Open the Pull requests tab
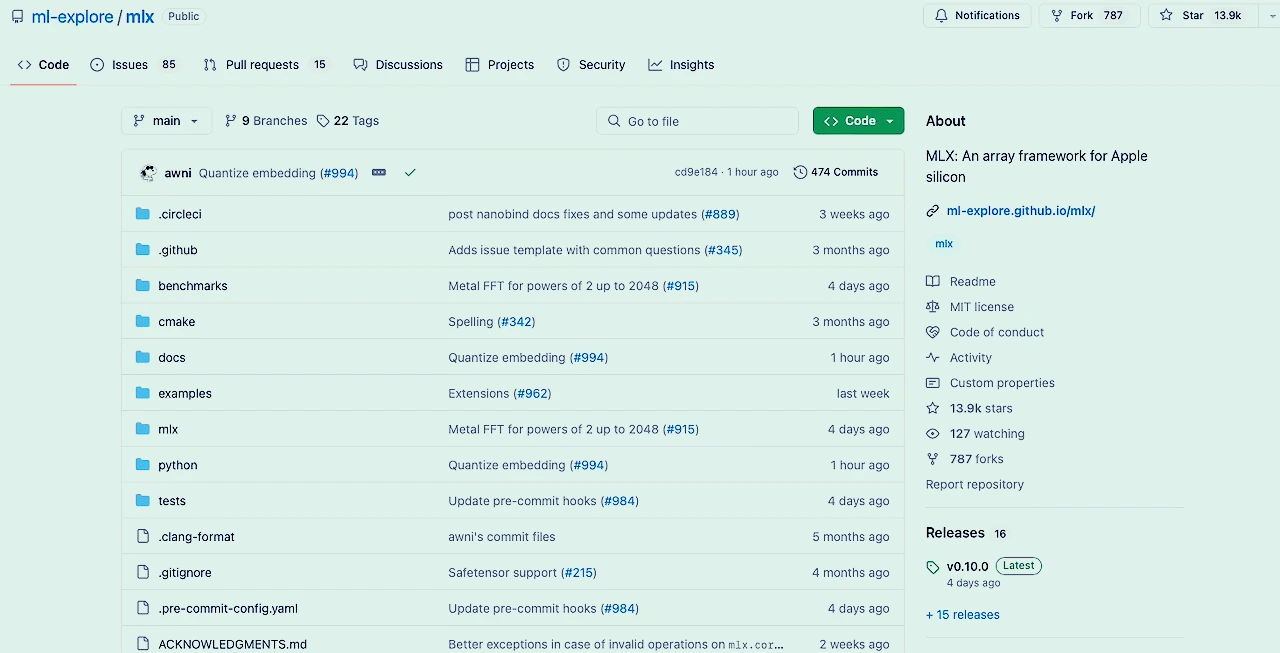Screen dimensions: 1280x653 [265, 65]
